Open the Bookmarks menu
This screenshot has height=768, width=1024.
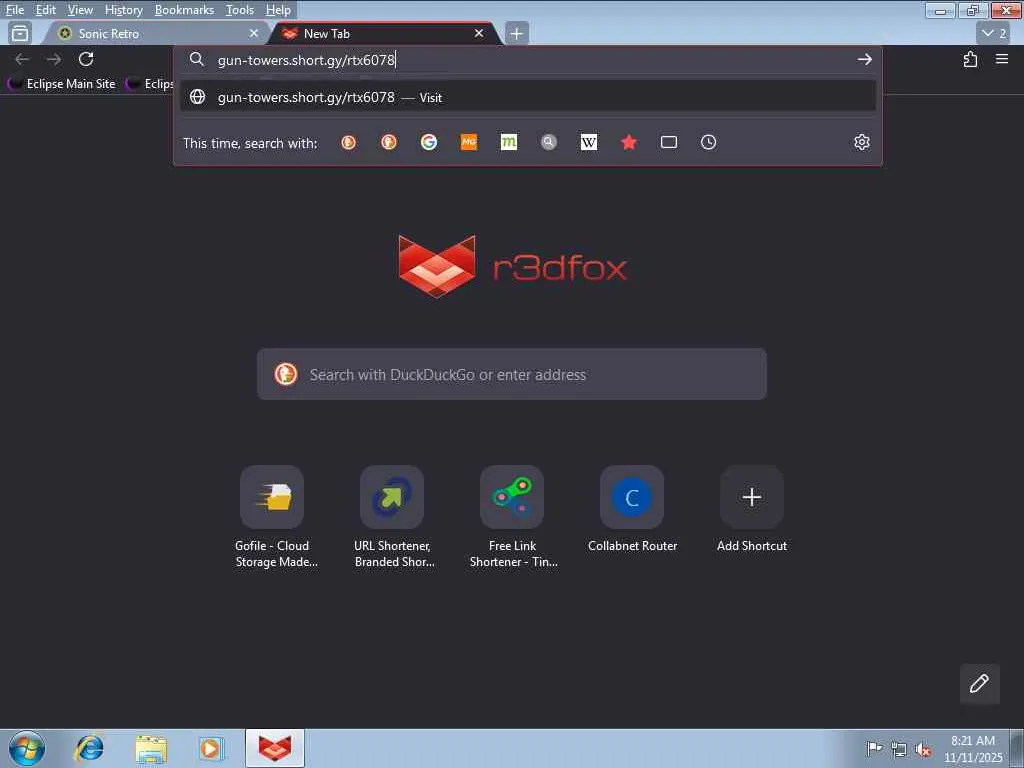[x=184, y=10]
